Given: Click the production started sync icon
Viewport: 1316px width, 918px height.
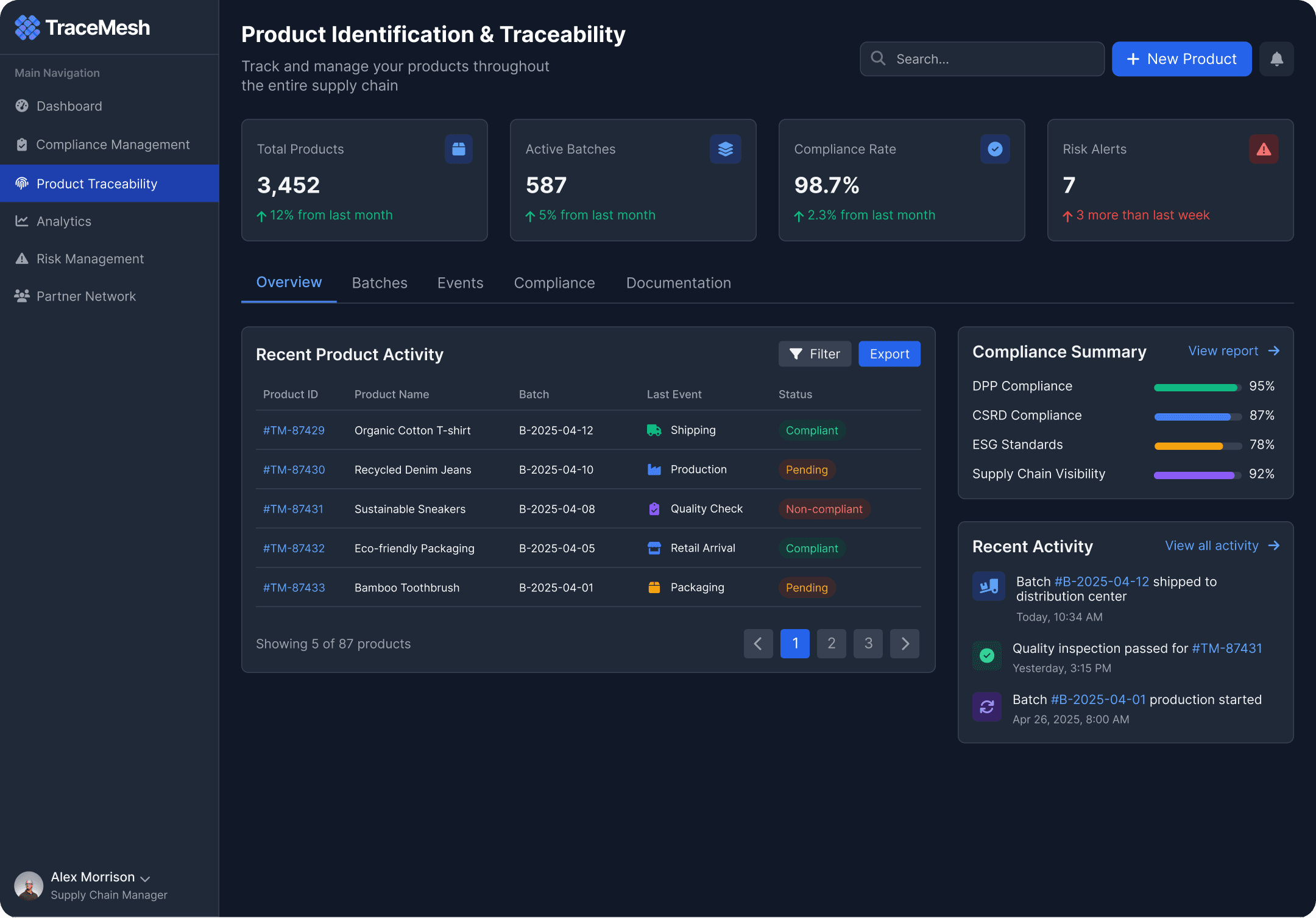Looking at the screenshot, I should [x=987, y=706].
